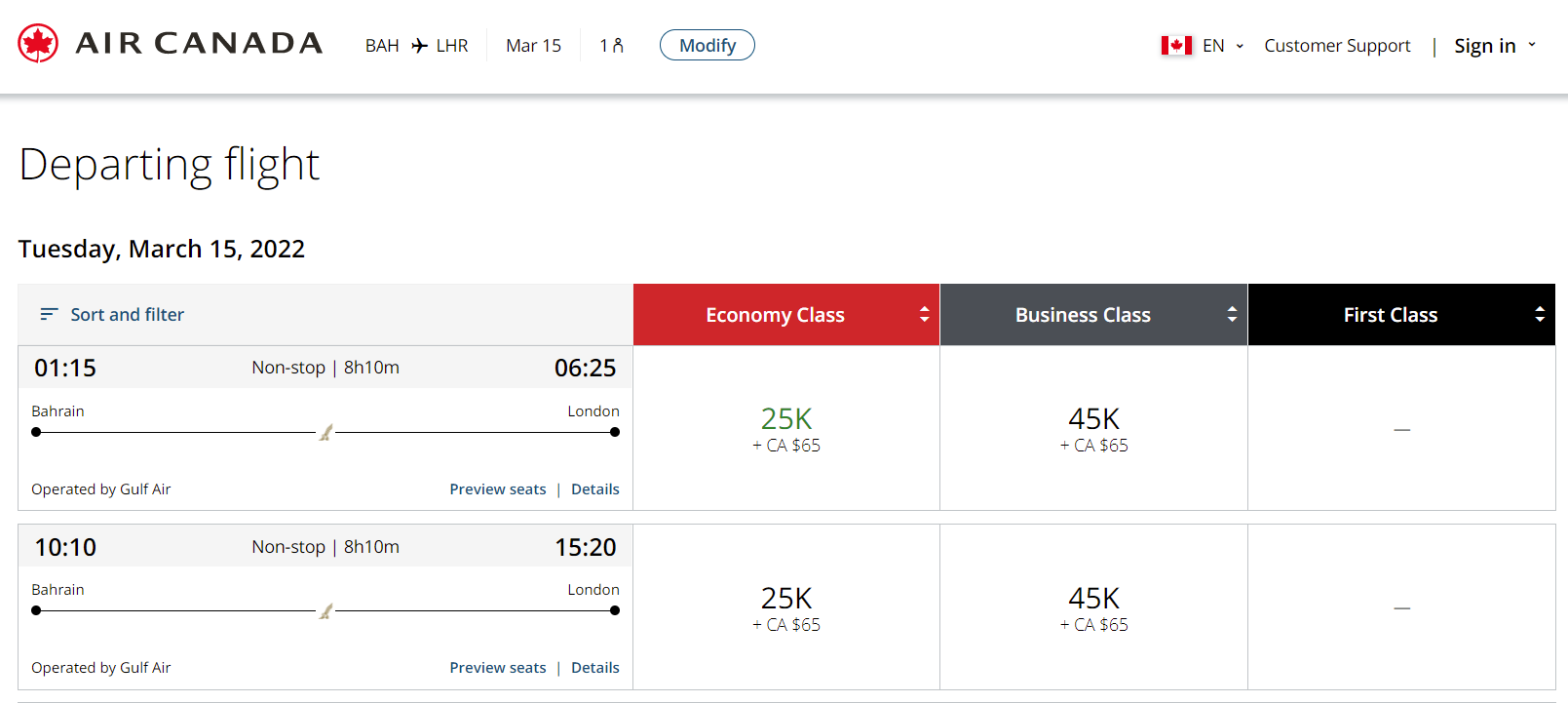This screenshot has height=703, width=1568.
Task: Click the 01:15 departure time
Action: [65, 368]
